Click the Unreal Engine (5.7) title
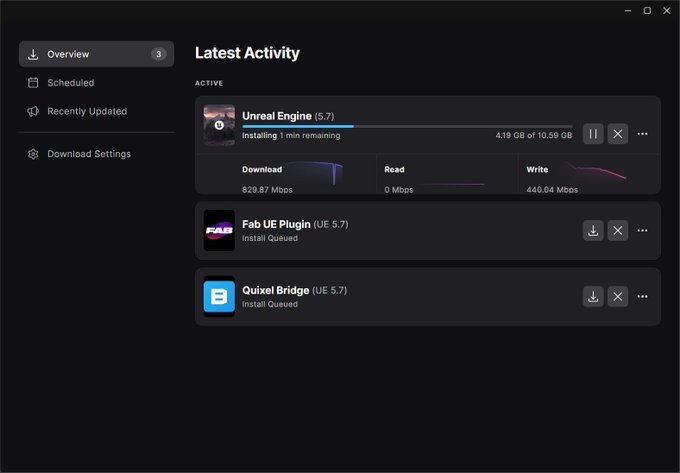680x473 pixels. pos(288,116)
